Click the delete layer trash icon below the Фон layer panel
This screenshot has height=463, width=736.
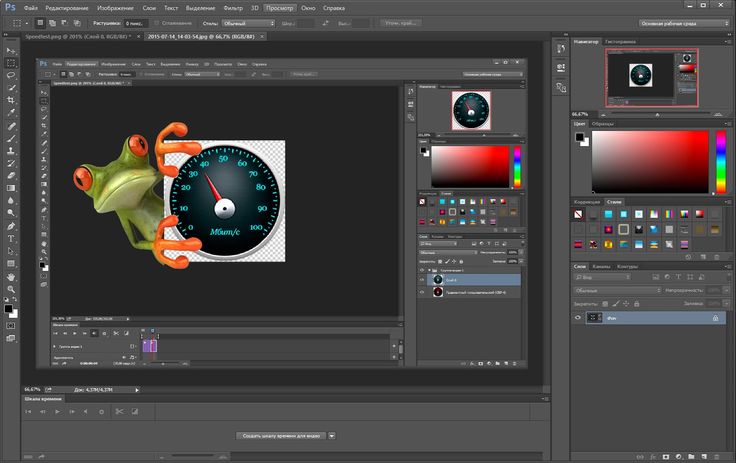pyautogui.click(x=716, y=456)
